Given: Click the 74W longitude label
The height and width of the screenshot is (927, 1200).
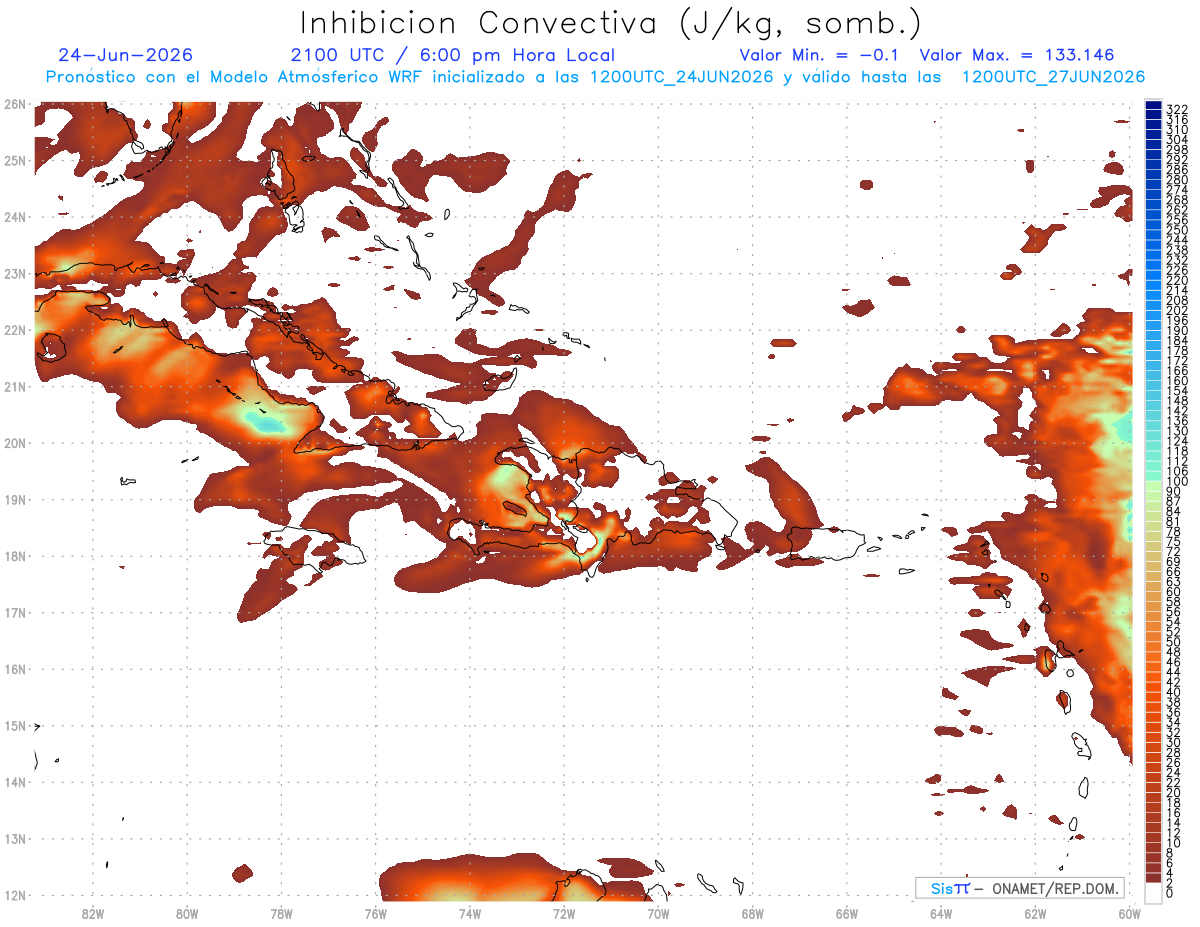Looking at the screenshot, I should coord(470,914).
